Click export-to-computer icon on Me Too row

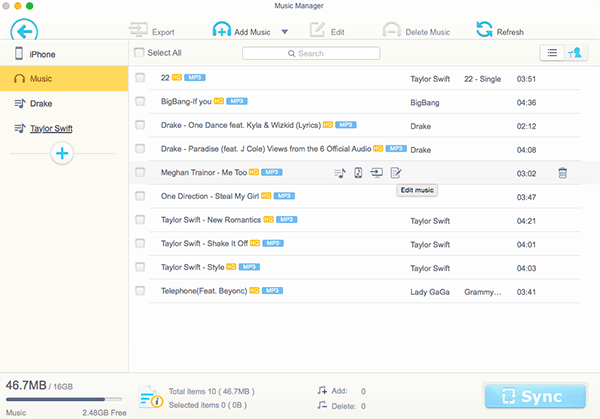377,173
